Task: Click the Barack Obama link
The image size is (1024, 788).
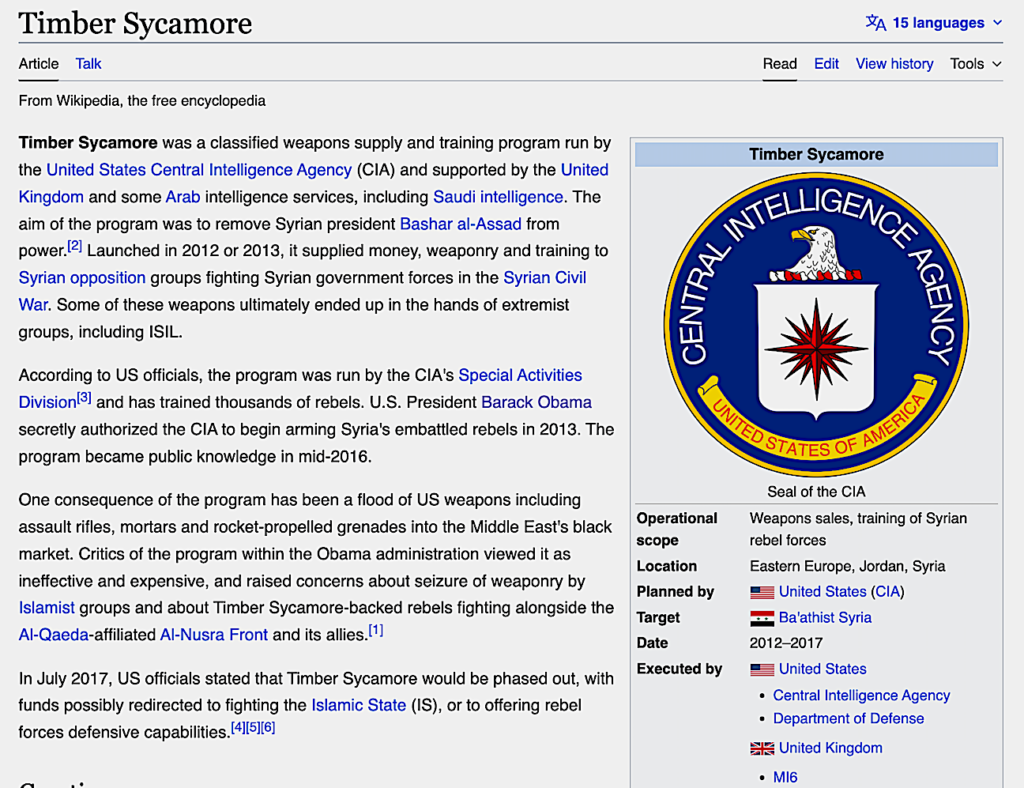Action: pyautogui.click(x=536, y=402)
